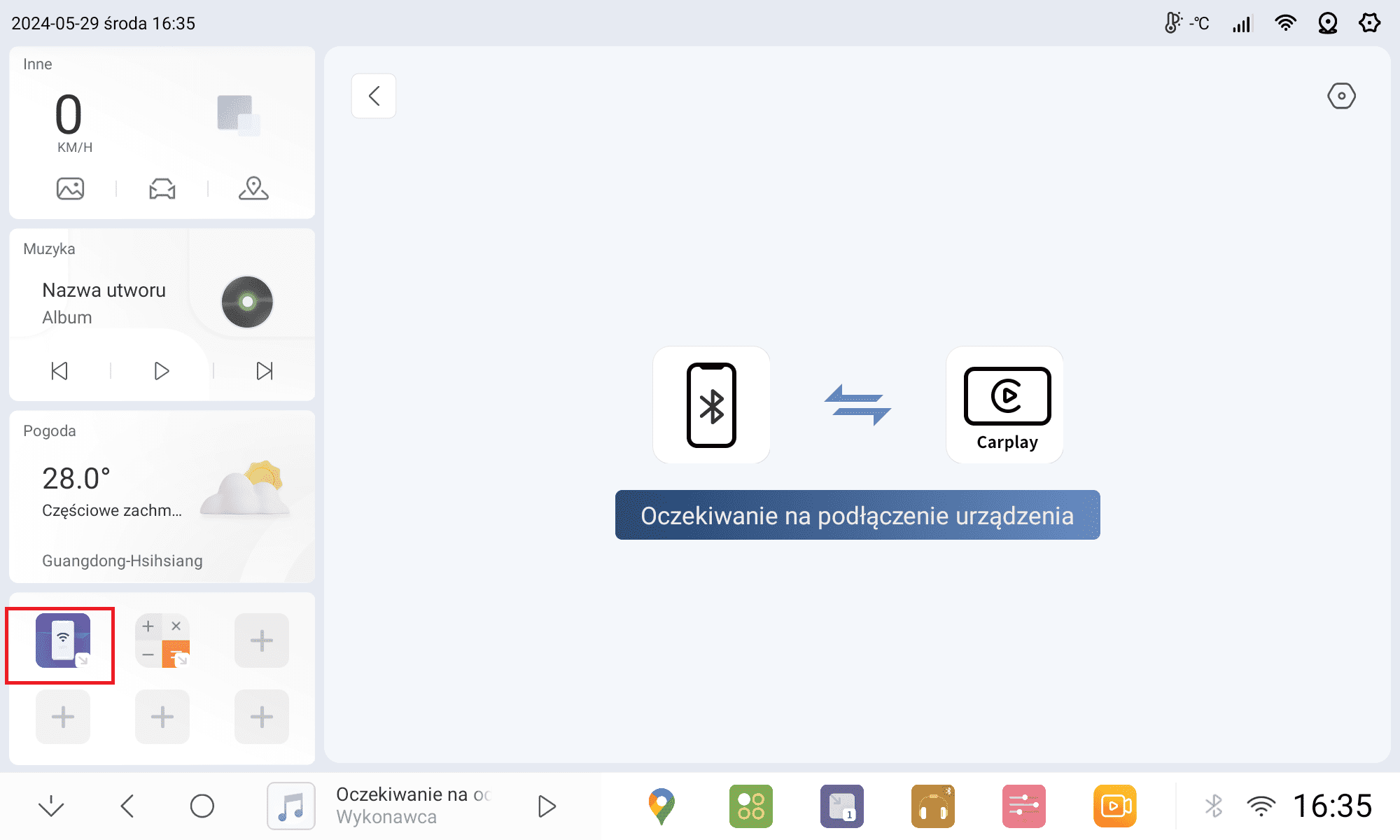The image size is (1400, 840).
Task: Open Google Maps from the dock
Action: 661,806
